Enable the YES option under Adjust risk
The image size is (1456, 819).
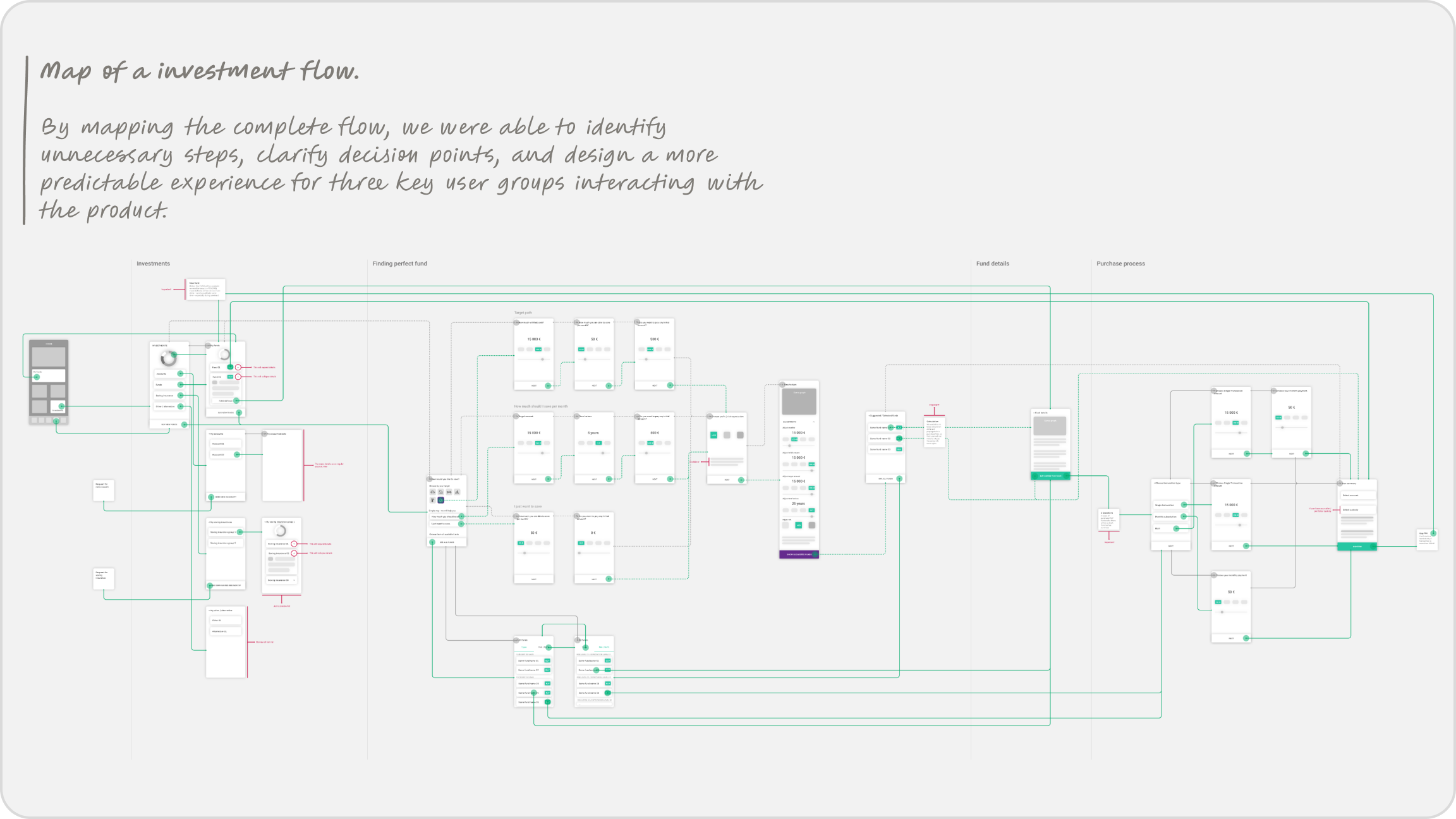click(x=799, y=526)
